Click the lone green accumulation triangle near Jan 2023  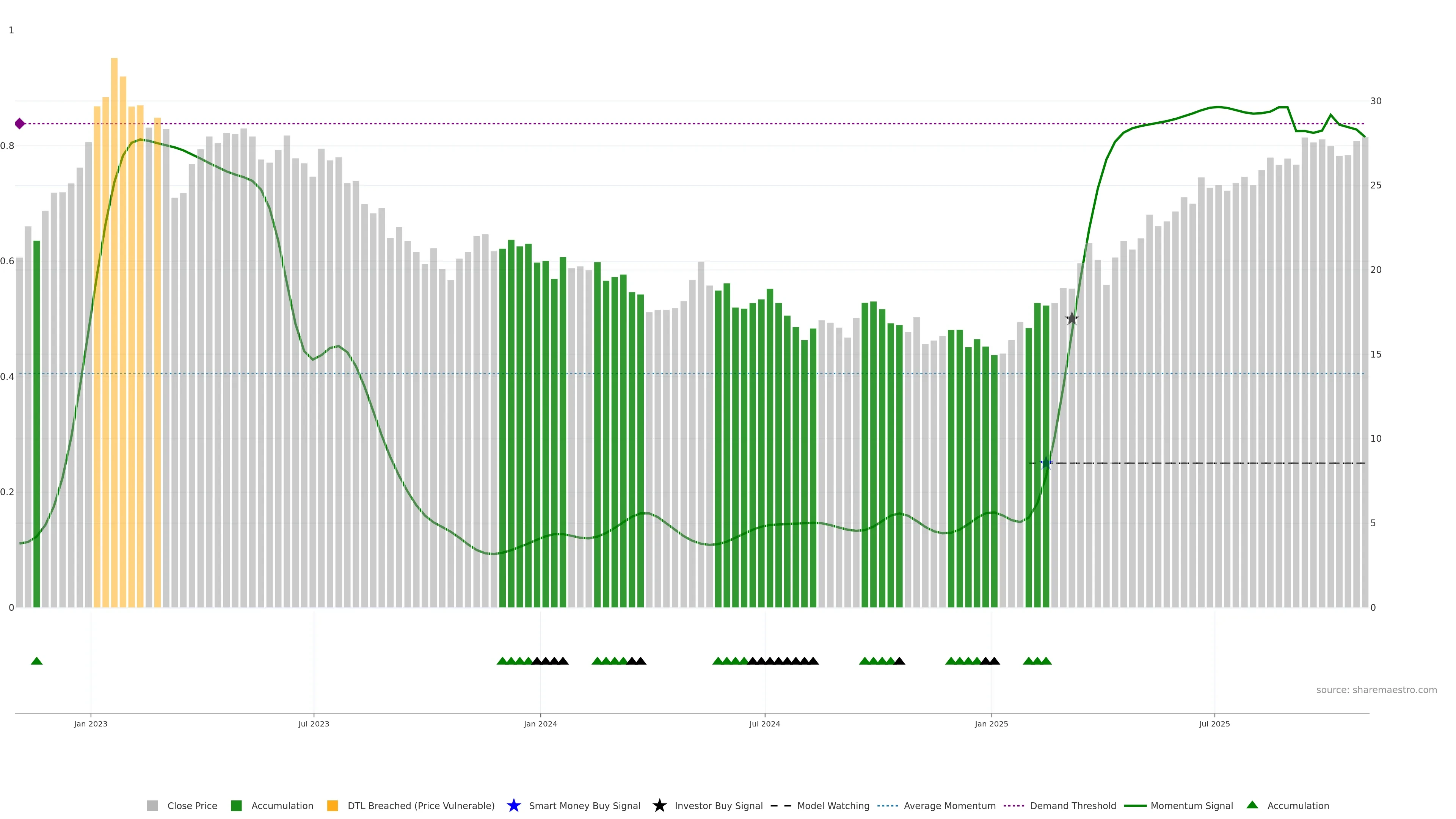pyautogui.click(x=37, y=661)
